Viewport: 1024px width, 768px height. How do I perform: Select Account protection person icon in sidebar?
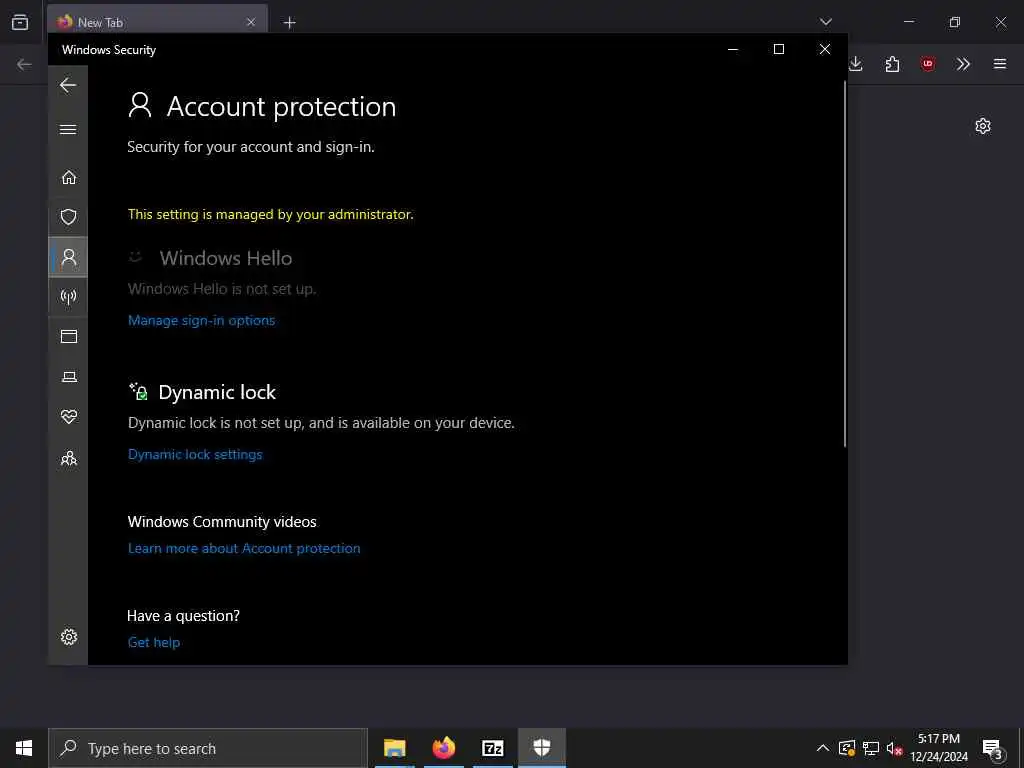69,257
